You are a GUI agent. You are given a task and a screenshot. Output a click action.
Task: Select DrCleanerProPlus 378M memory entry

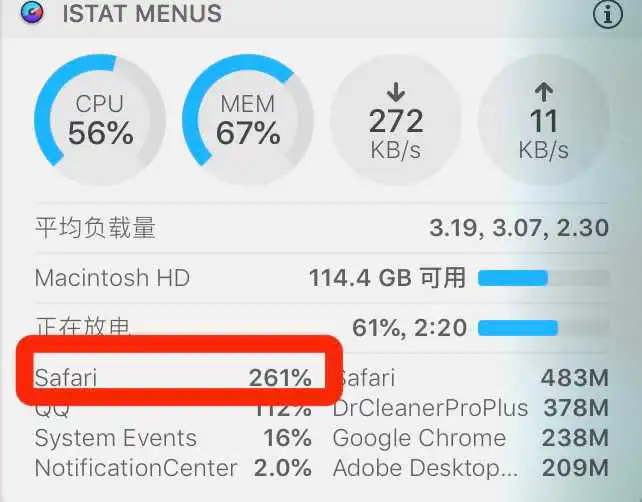click(x=471, y=407)
